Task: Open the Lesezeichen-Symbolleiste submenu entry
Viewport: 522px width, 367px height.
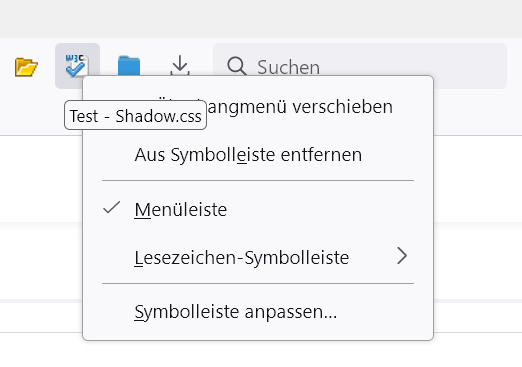Action: coord(258,257)
